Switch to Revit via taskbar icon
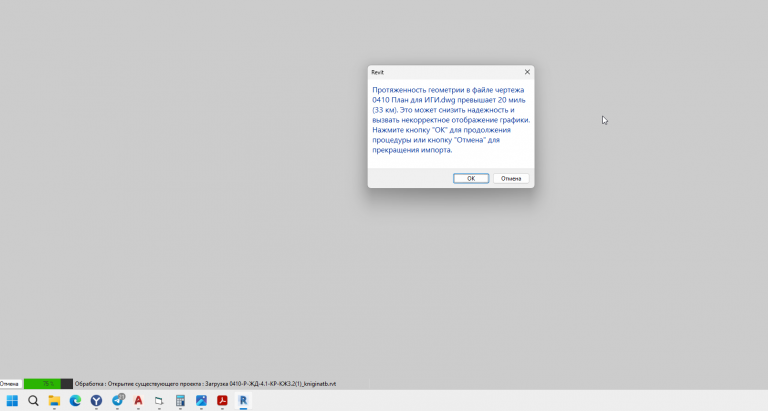The image size is (768, 411). [x=243, y=401]
